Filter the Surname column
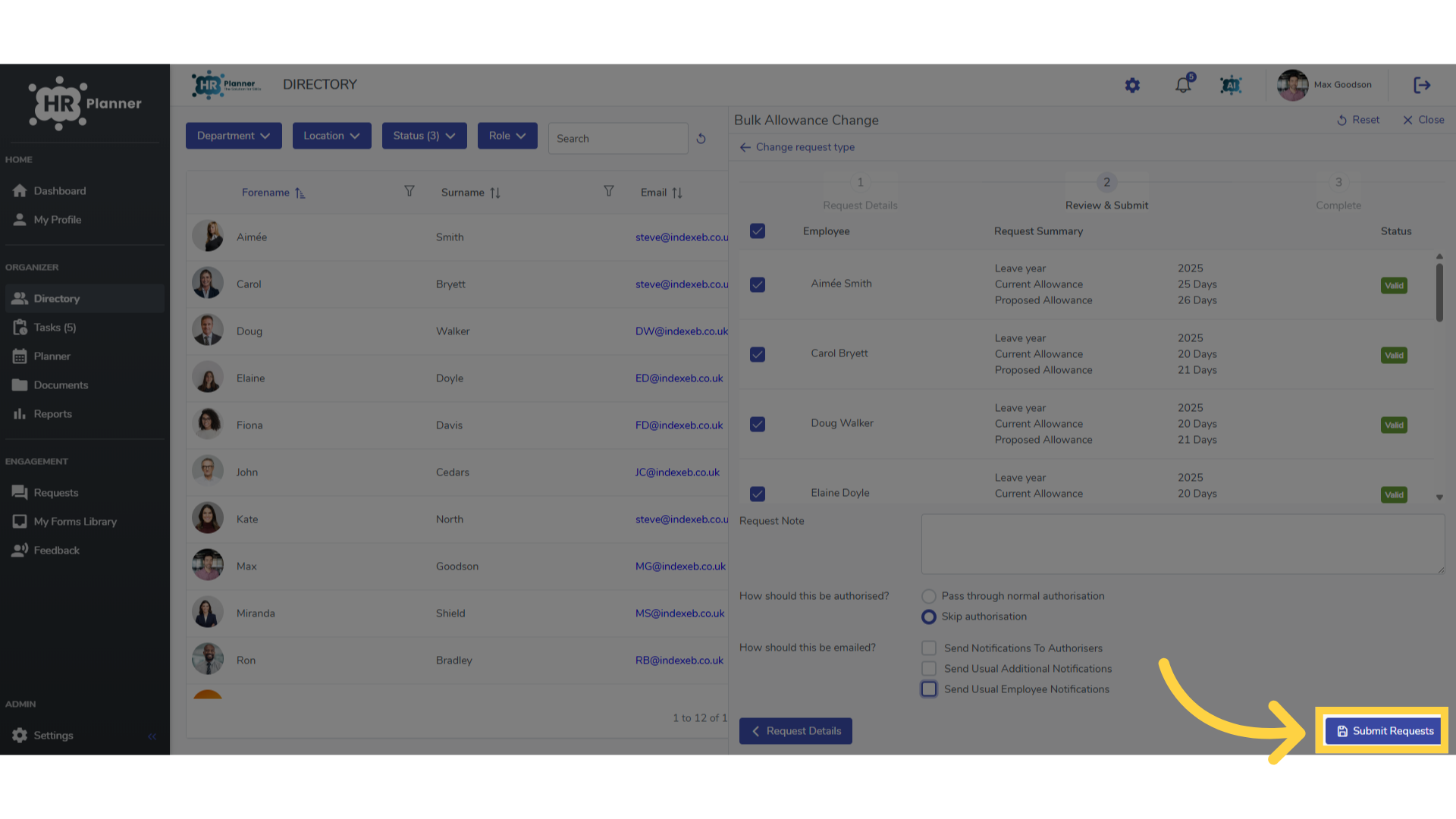The image size is (1456, 819). point(609,191)
